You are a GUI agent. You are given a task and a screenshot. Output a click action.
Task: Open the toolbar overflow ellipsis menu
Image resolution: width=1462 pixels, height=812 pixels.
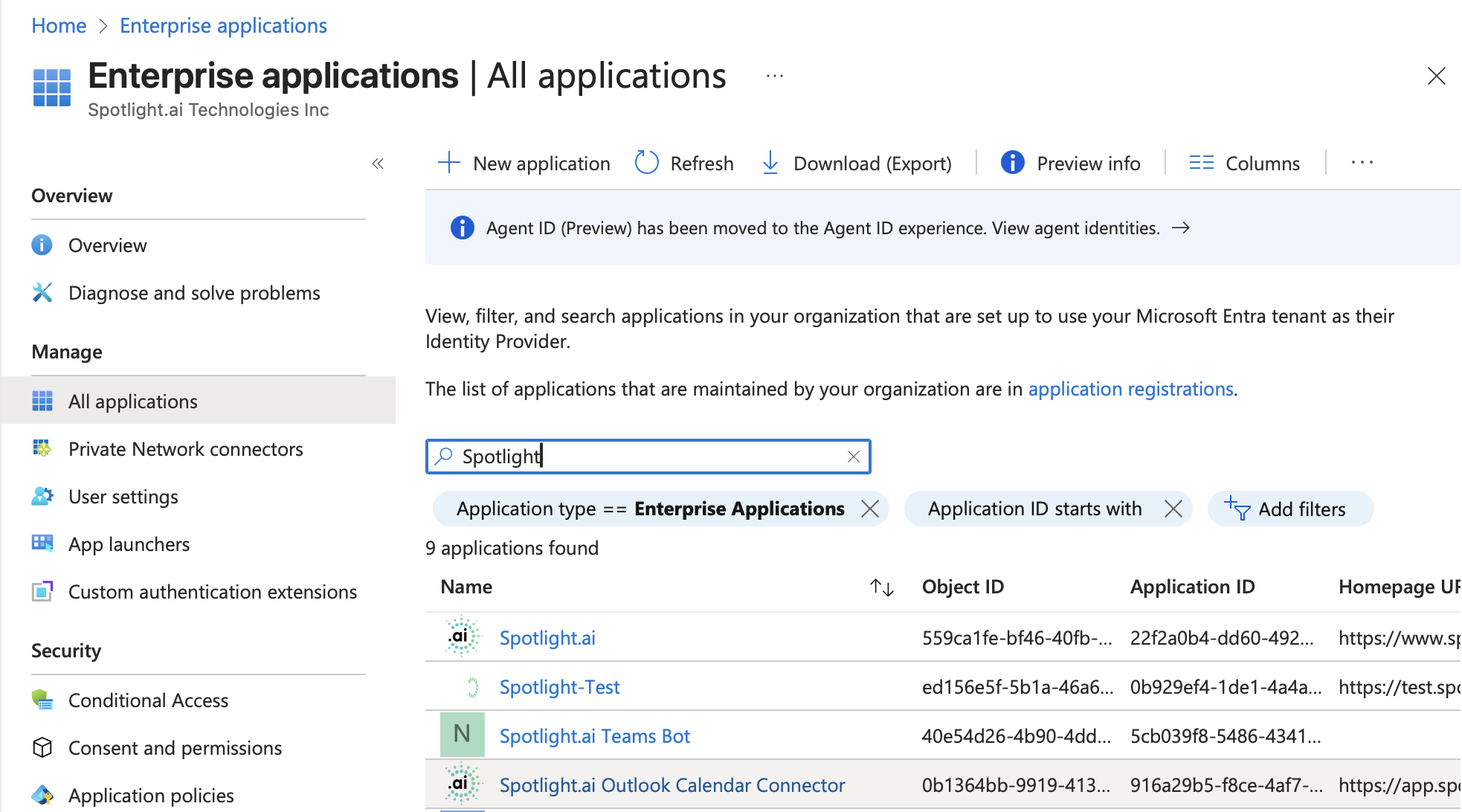1362,163
